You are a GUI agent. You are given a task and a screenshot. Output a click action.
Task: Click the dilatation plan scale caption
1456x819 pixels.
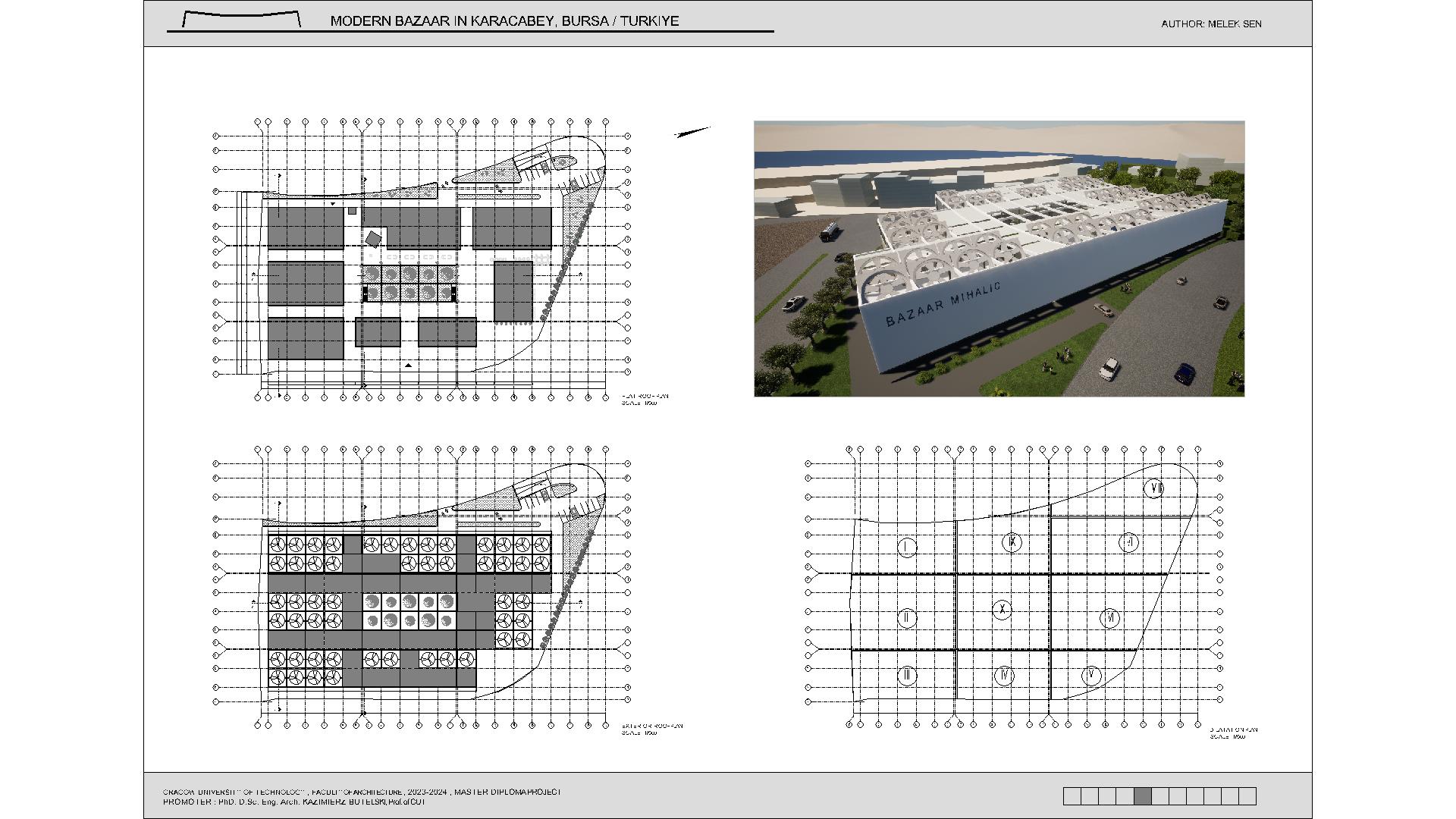pos(1233,733)
